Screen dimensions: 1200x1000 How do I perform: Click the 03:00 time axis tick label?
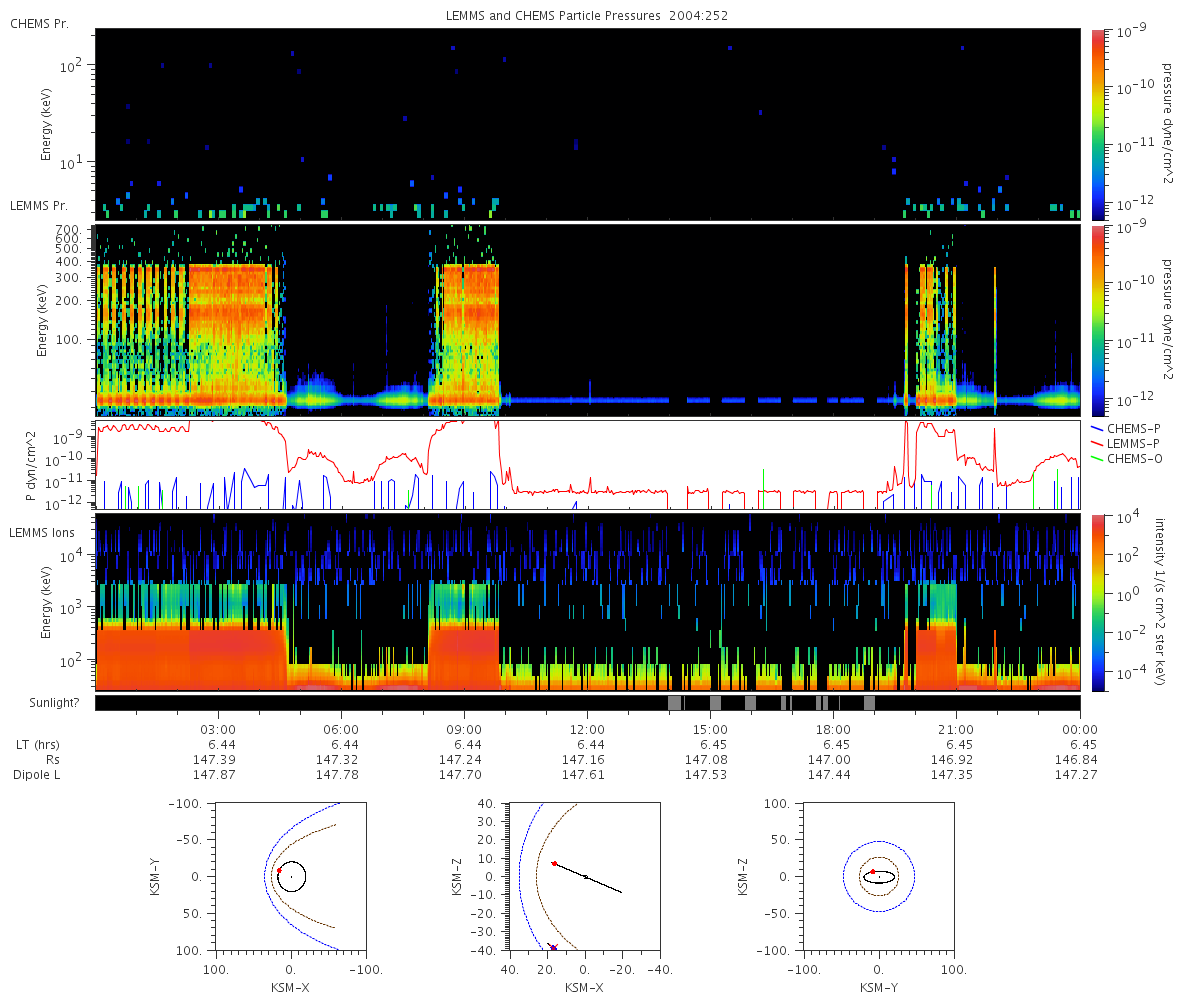[218, 729]
